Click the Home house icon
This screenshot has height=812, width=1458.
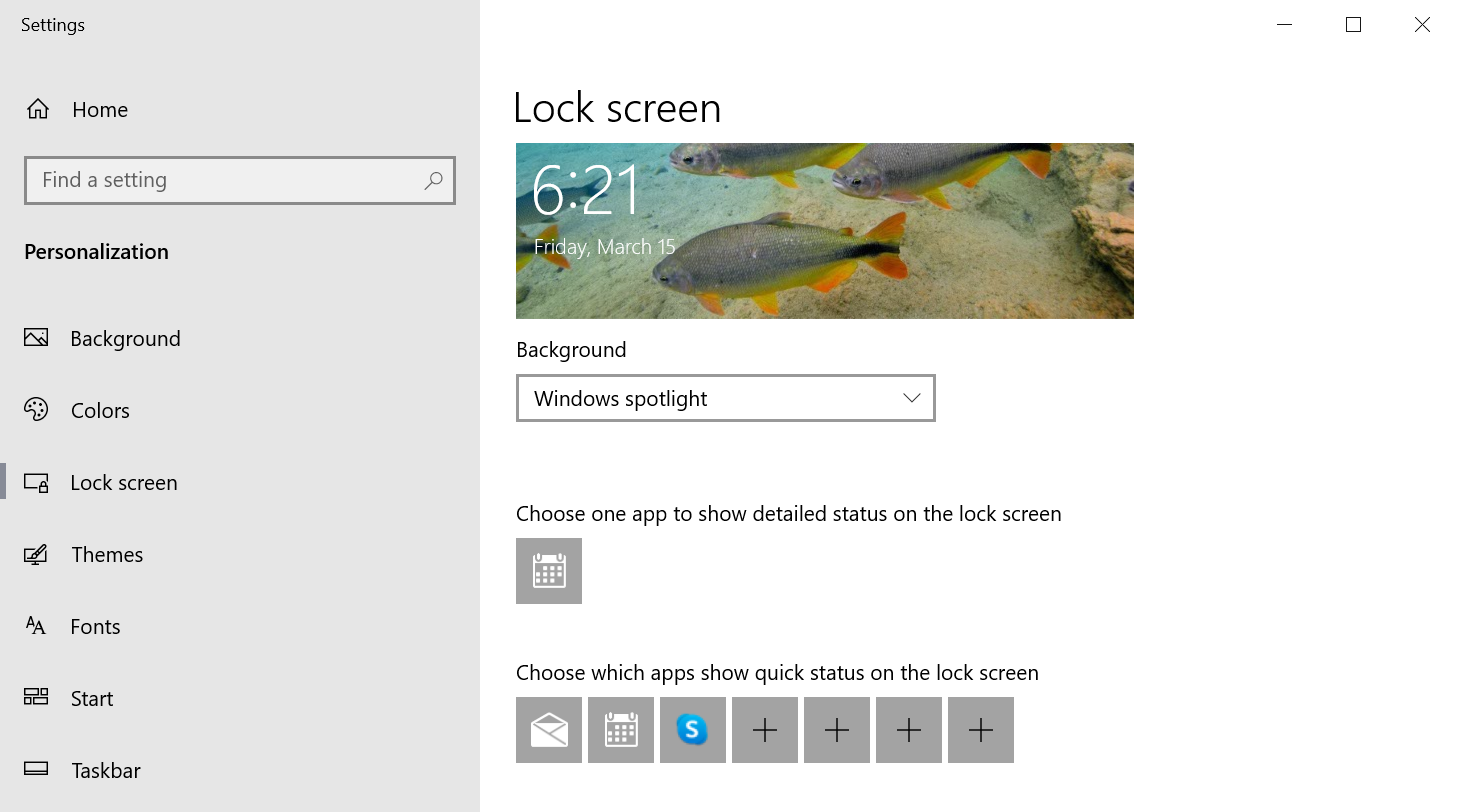(38, 109)
